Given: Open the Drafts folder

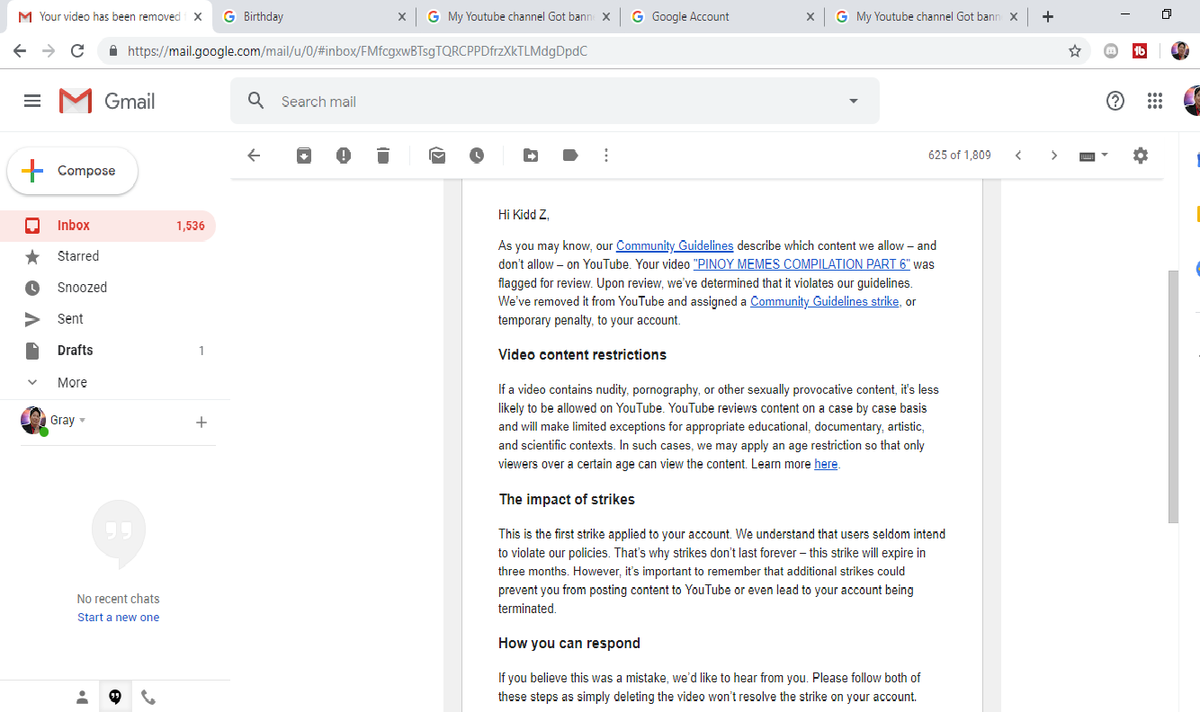Looking at the screenshot, I should [107, 350].
